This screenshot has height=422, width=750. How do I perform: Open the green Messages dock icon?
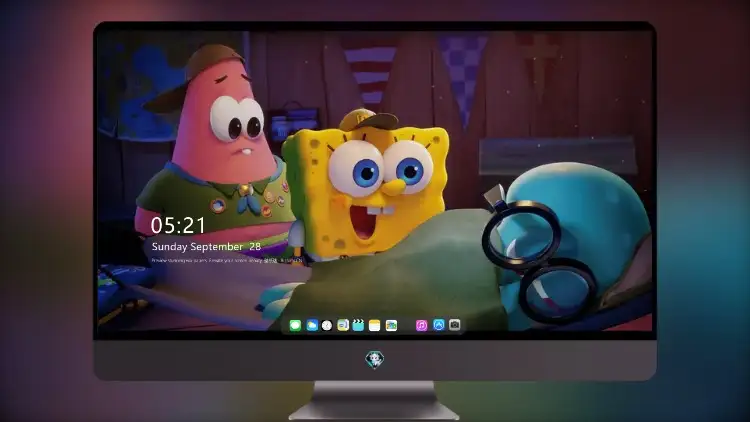point(295,325)
